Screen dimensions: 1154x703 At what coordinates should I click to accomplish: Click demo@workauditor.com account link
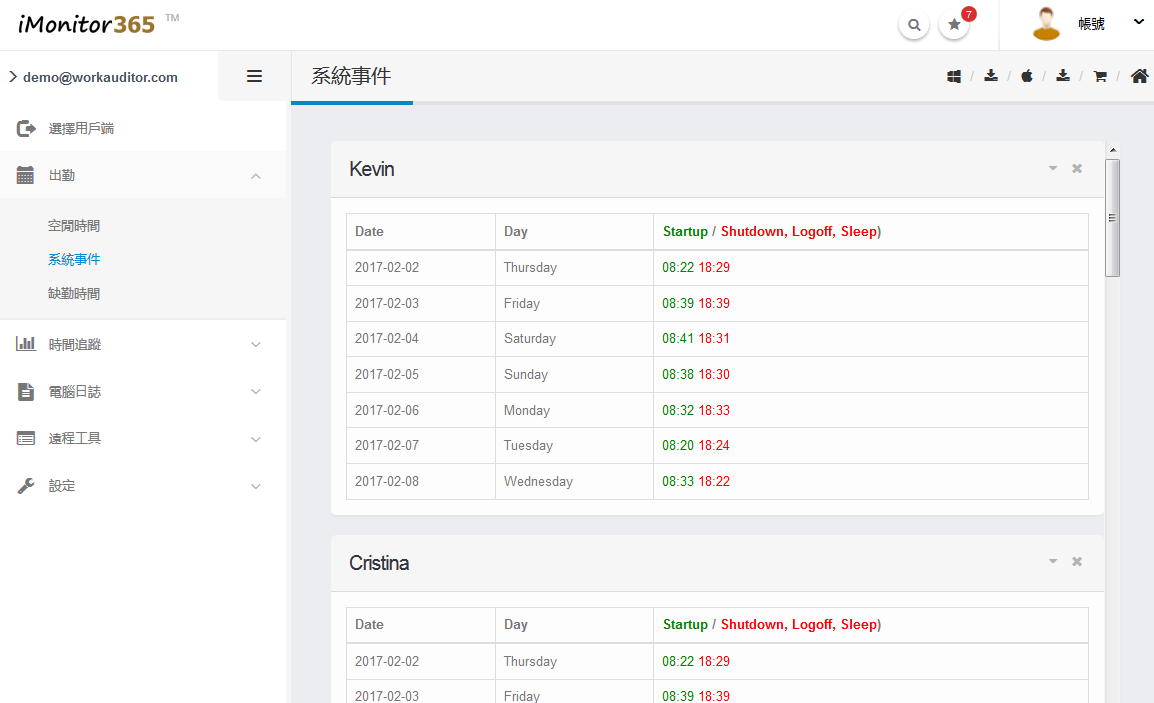[x=100, y=77]
